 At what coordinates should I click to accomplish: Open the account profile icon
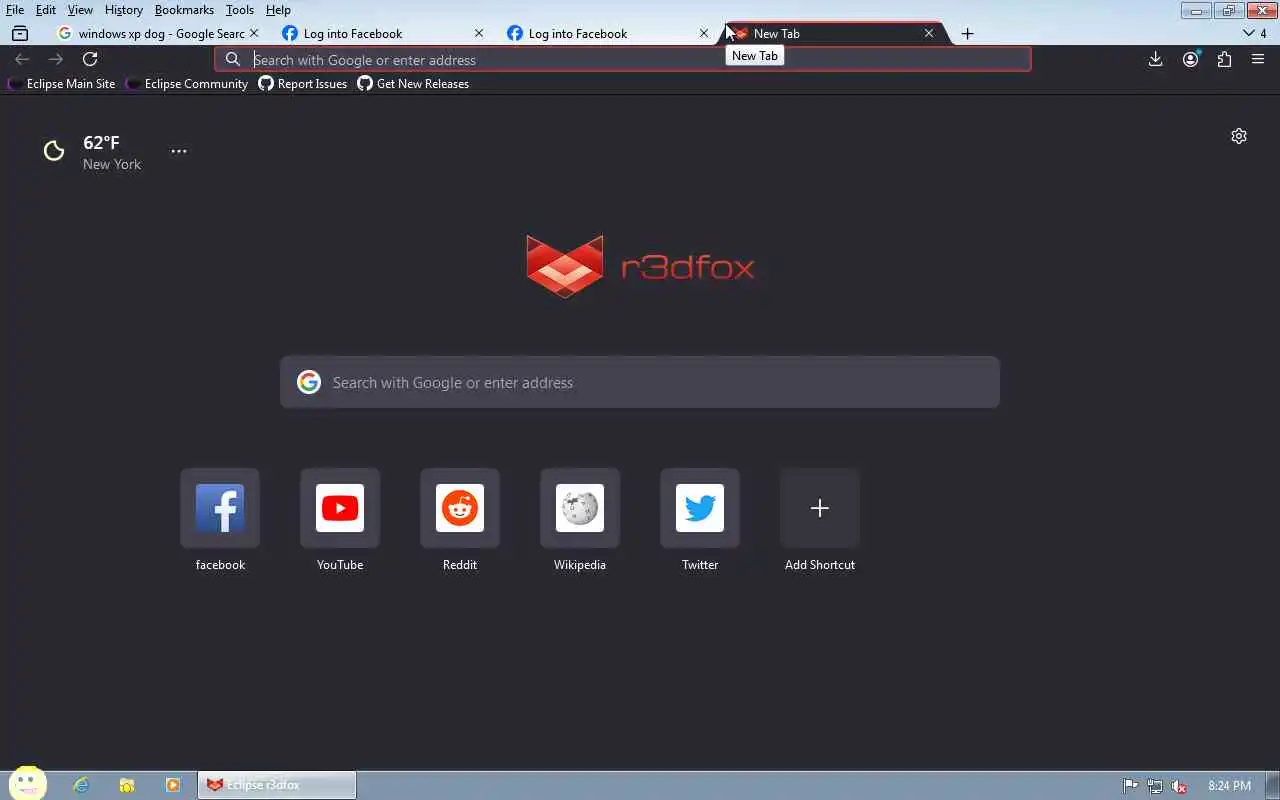point(1190,60)
